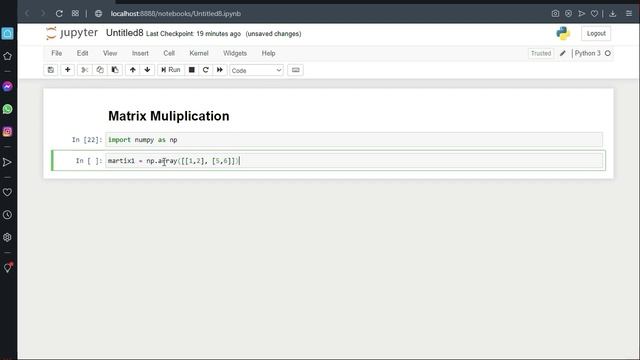Click the Python 3 kernel status circle
The image size is (640, 360).
[x=608, y=53]
